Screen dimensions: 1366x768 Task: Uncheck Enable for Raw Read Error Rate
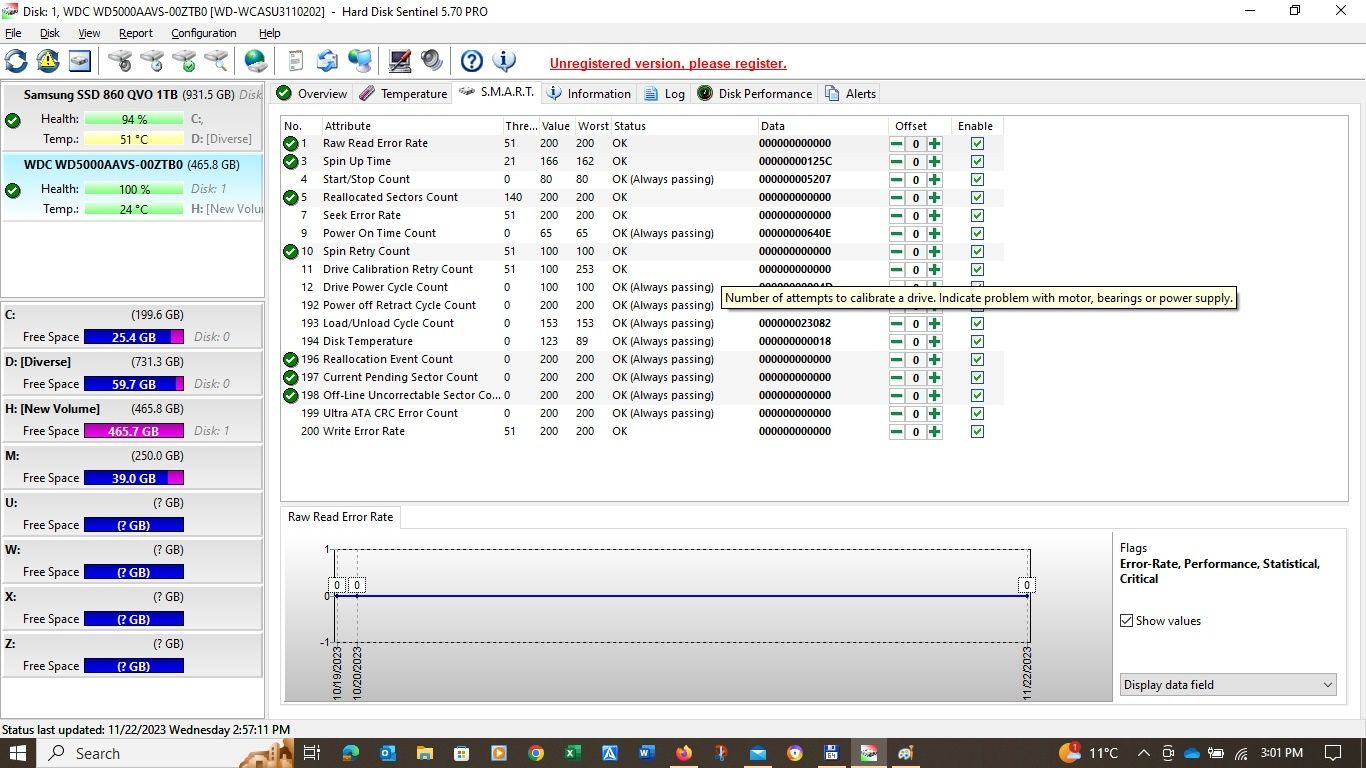point(977,144)
